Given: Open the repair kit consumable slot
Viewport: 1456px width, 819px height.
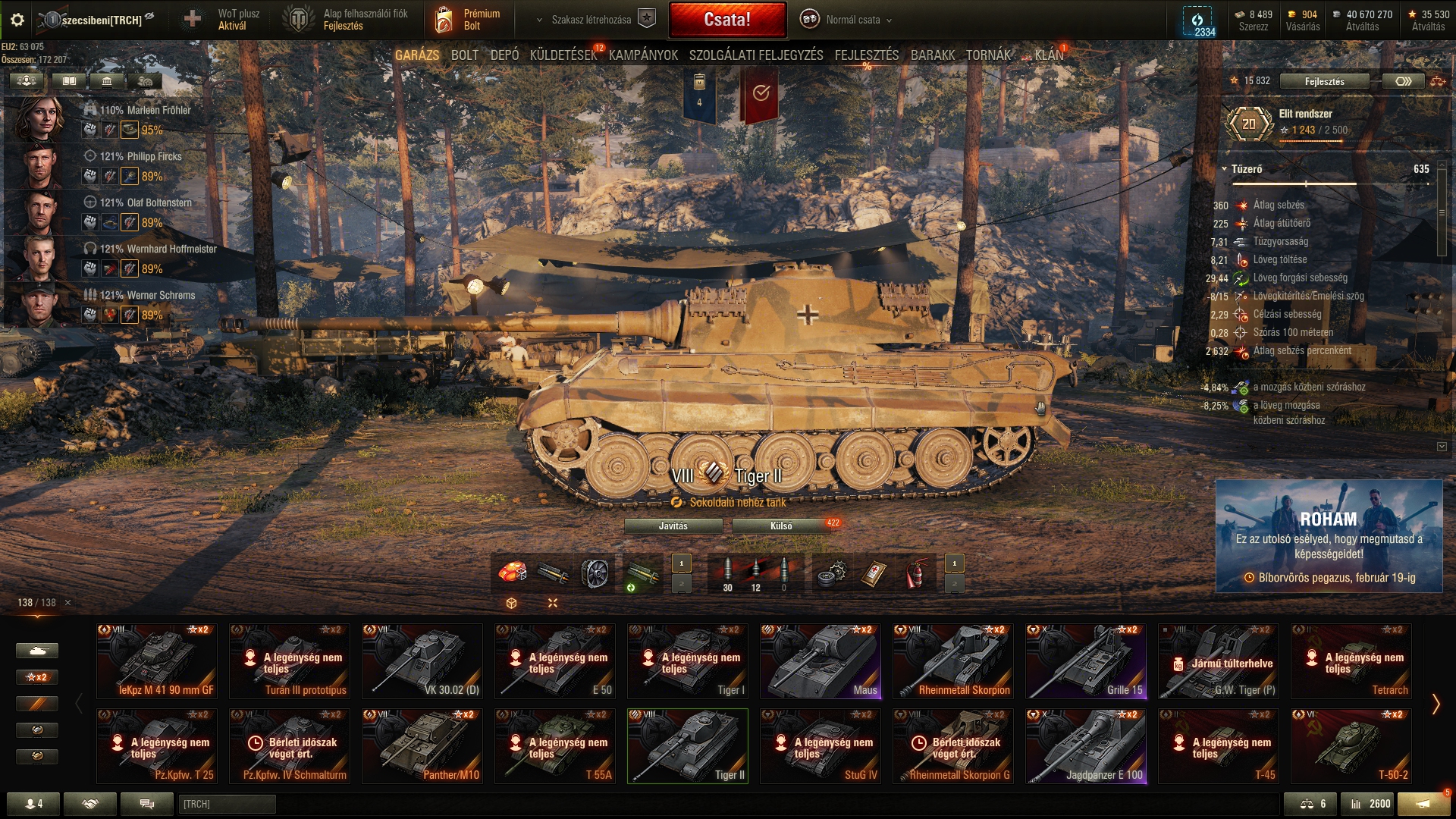Looking at the screenshot, I should tap(832, 574).
